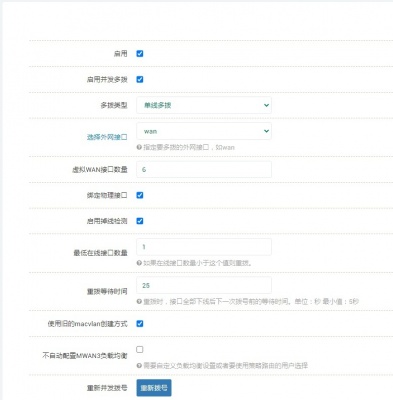Click help icon under 选择外网接口 dropdown

pyautogui.click(x=139, y=147)
